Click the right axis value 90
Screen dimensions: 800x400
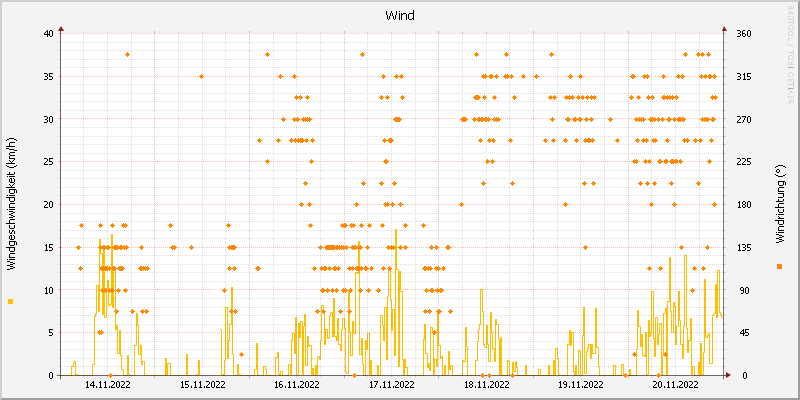pos(744,290)
